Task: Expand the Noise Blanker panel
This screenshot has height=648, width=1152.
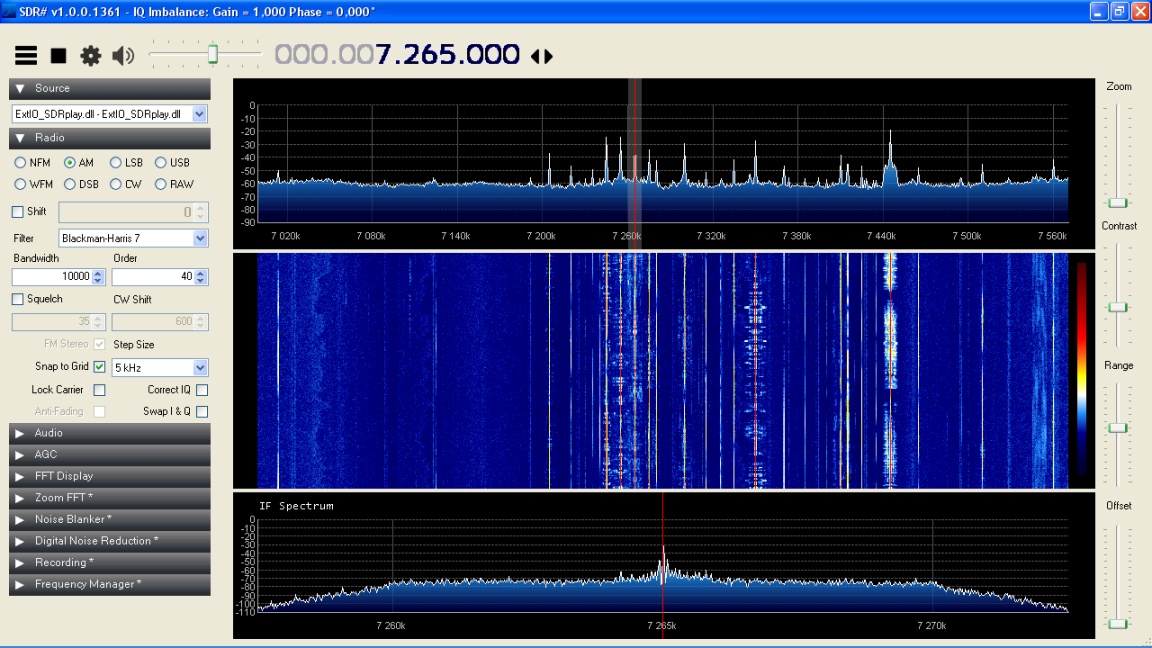Action: [x=109, y=519]
